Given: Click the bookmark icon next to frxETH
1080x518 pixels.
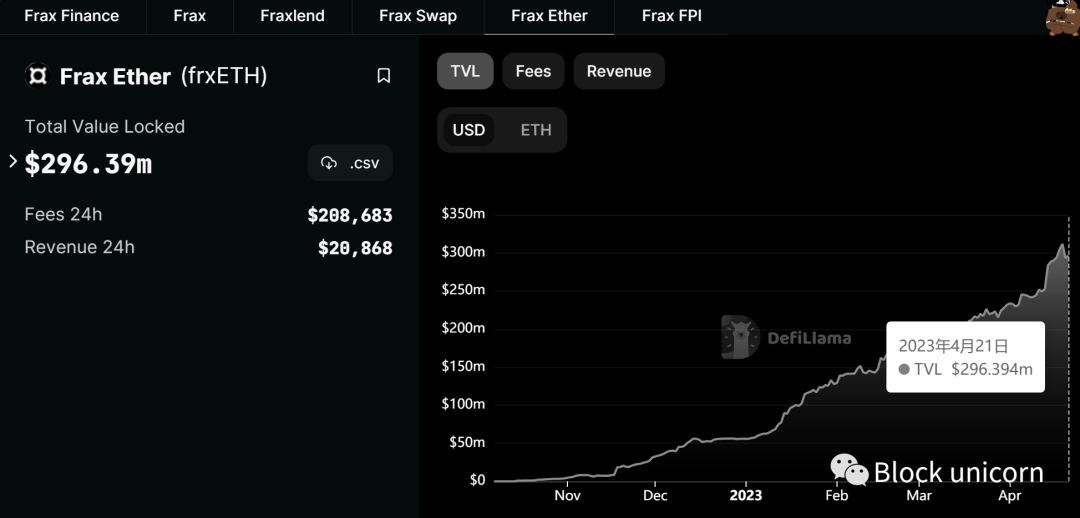Looking at the screenshot, I should pyautogui.click(x=384, y=76).
